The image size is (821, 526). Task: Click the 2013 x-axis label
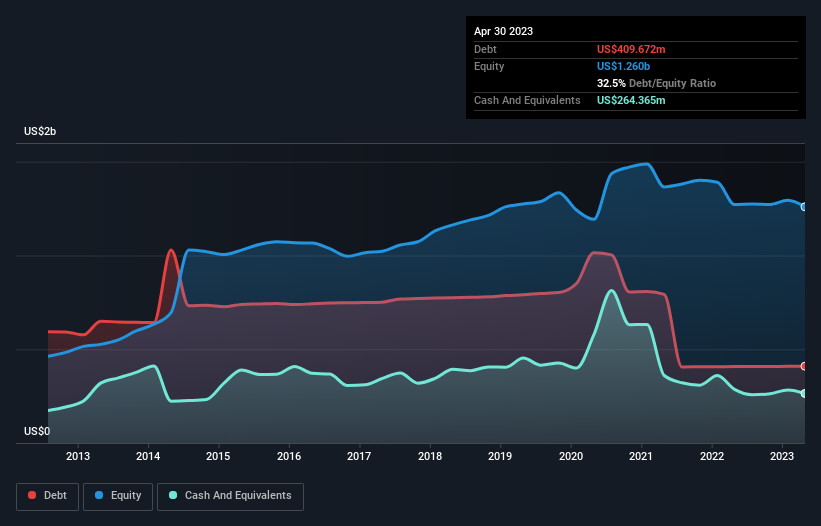[x=78, y=456]
